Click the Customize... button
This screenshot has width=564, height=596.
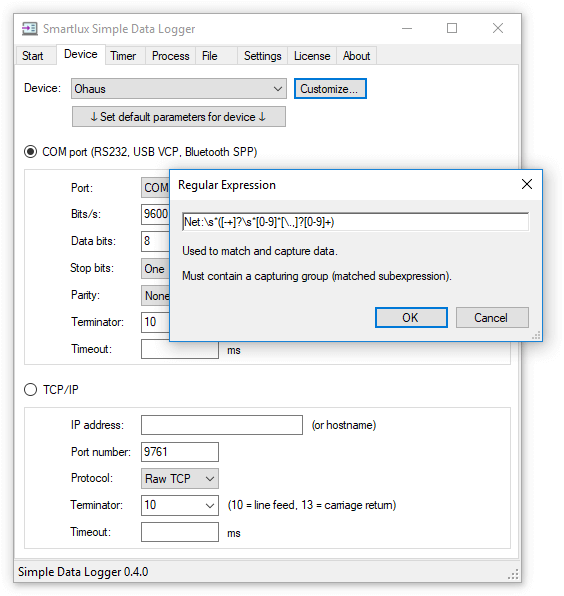(330, 89)
